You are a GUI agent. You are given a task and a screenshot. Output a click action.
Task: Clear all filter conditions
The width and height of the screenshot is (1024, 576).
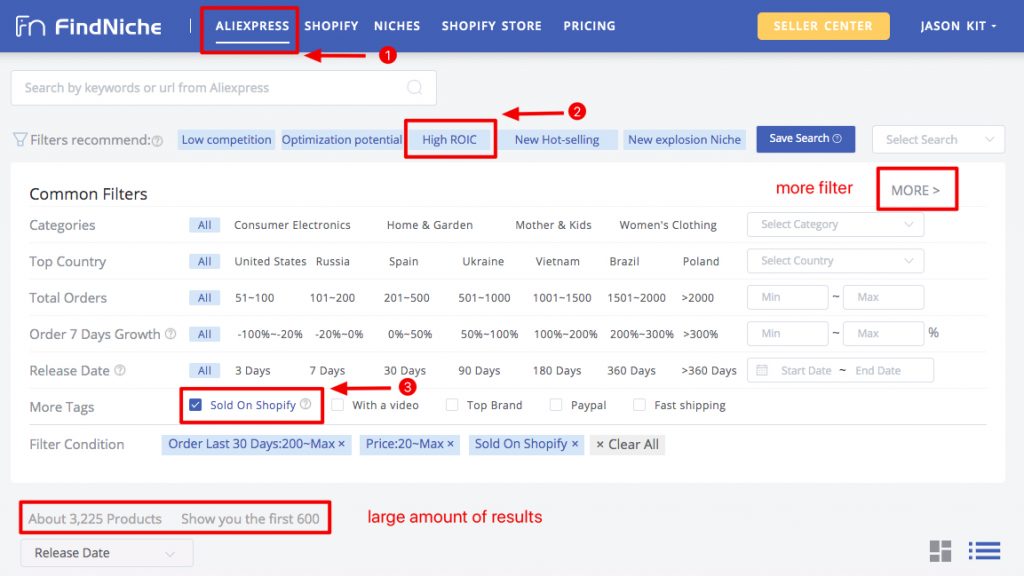(x=627, y=445)
